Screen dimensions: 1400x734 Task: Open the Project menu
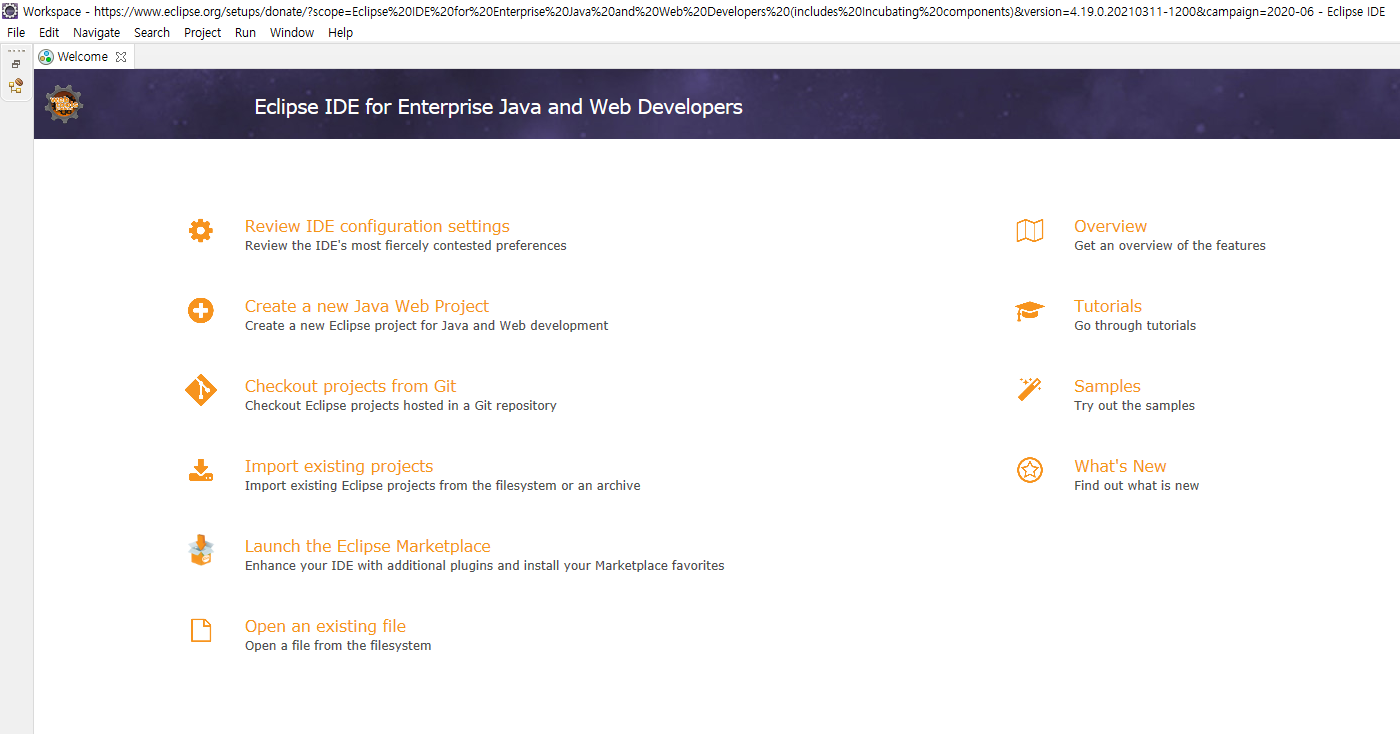click(x=203, y=32)
